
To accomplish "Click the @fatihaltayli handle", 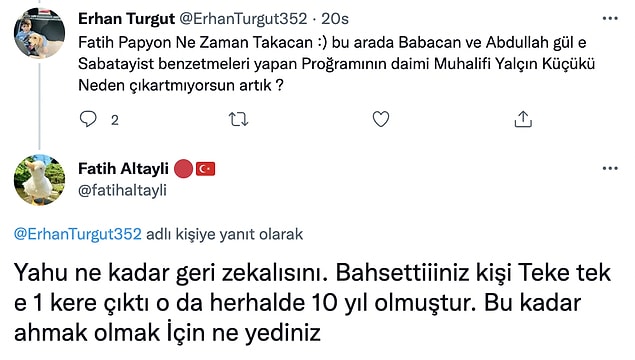I will click(122, 190).
